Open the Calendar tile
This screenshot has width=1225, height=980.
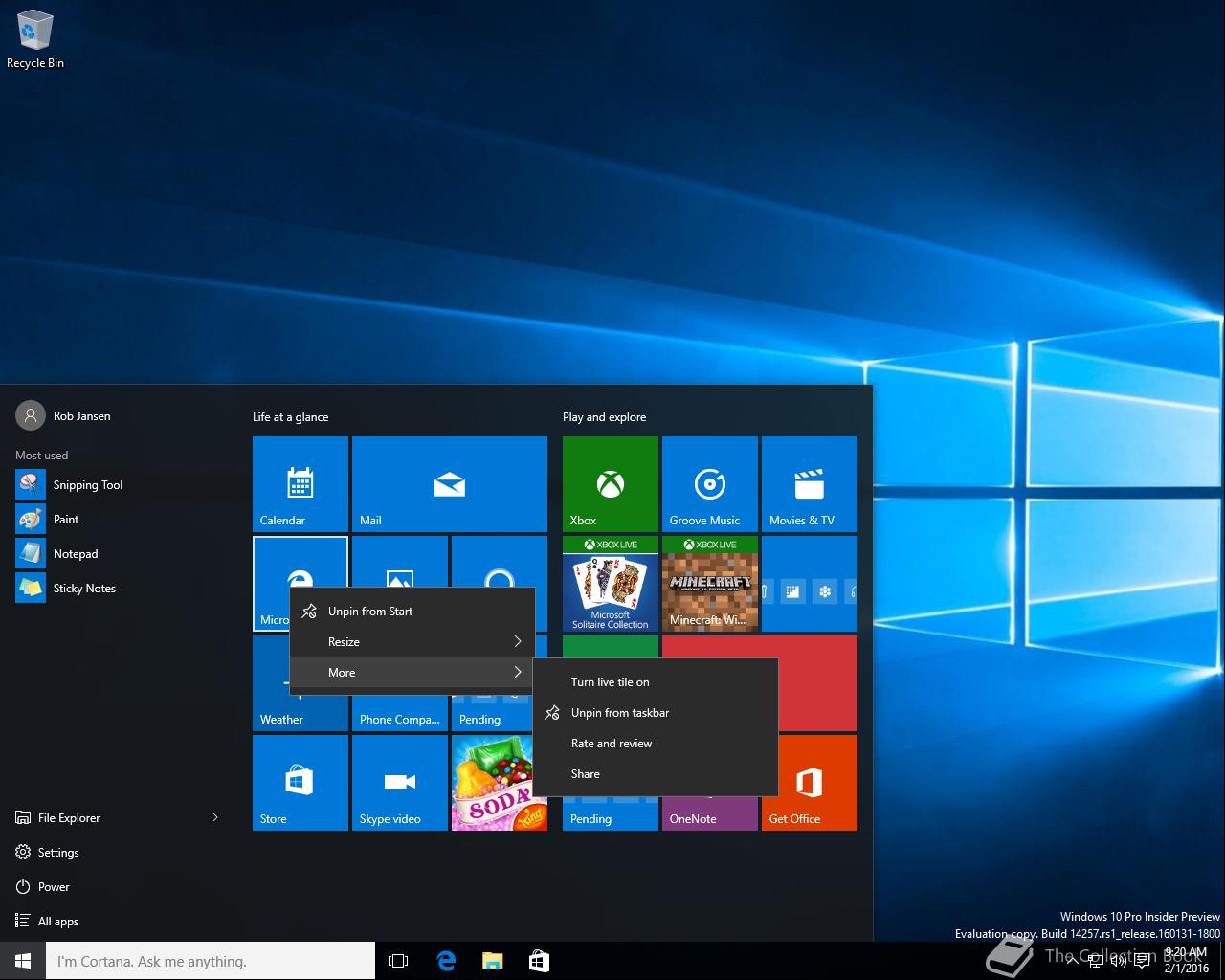tap(301, 484)
